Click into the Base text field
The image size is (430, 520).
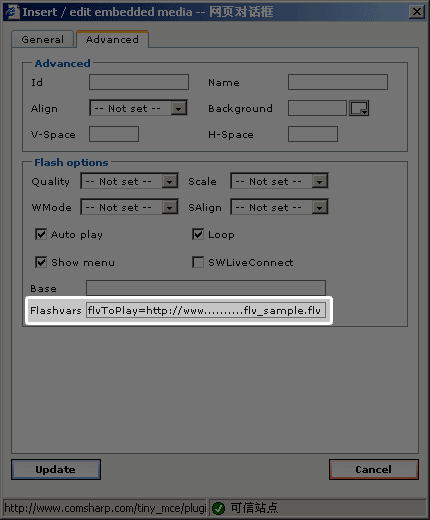pos(206,288)
